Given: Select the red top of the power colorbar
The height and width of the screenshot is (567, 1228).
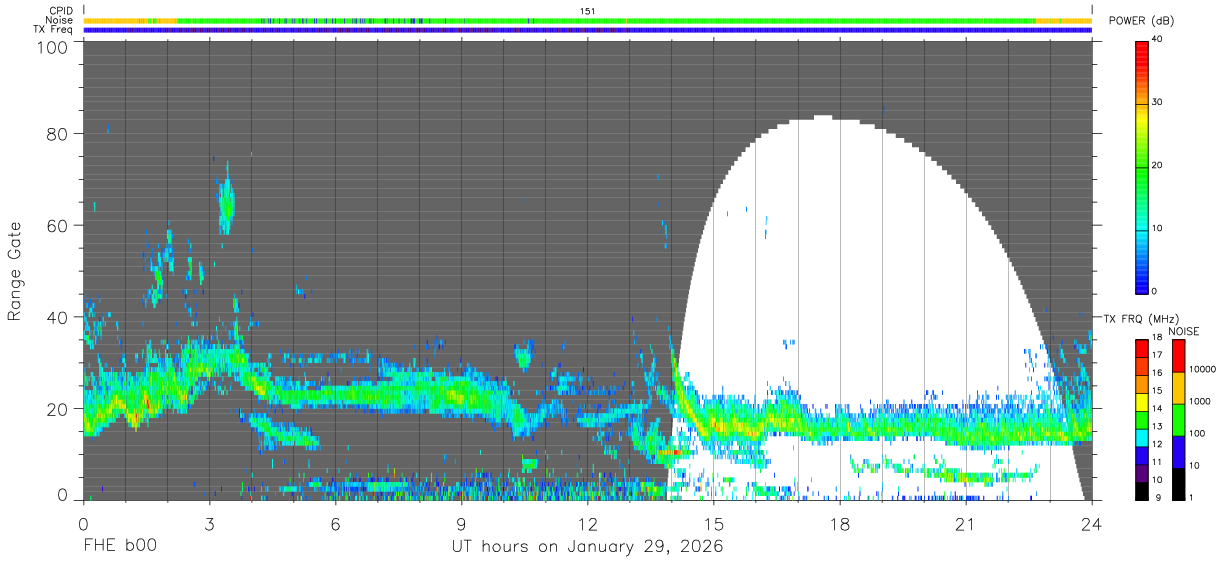Looking at the screenshot, I should point(1142,48).
